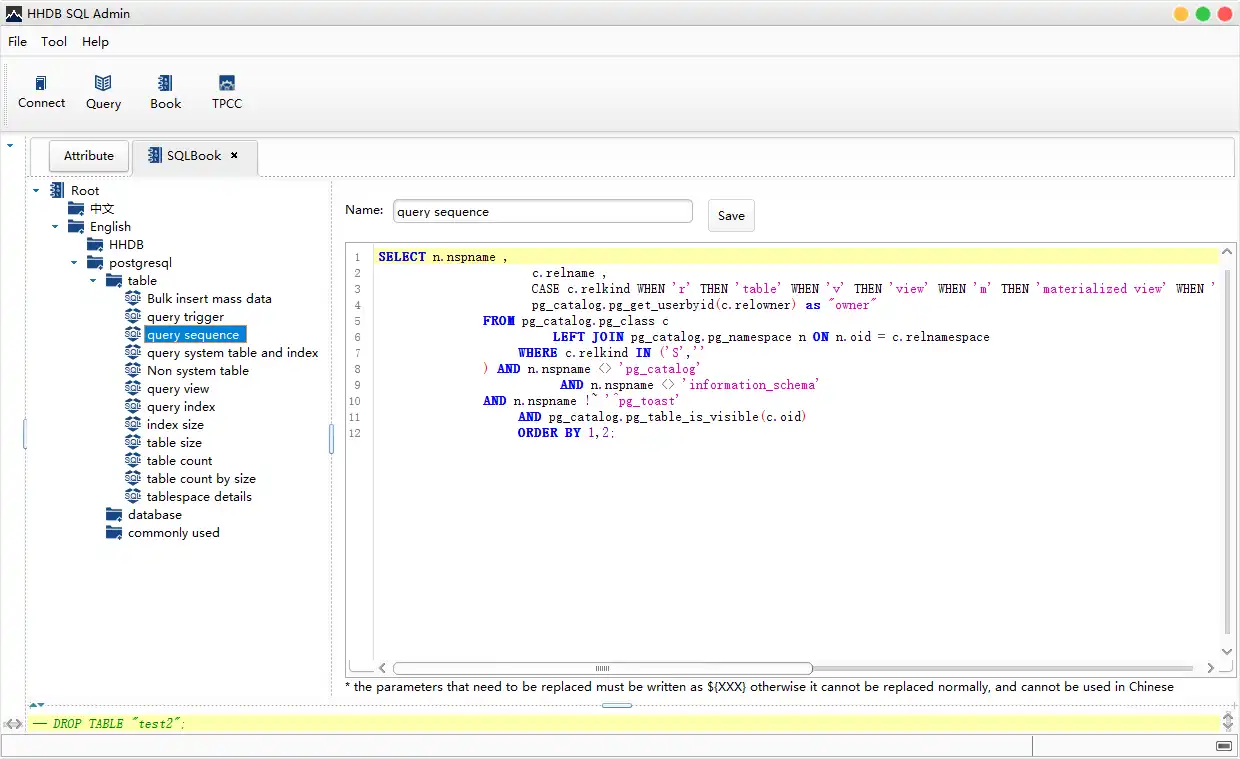This screenshot has height=759, width=1240.
Task: Close the SQLBook tab
Action: click(x=234, y=156)
